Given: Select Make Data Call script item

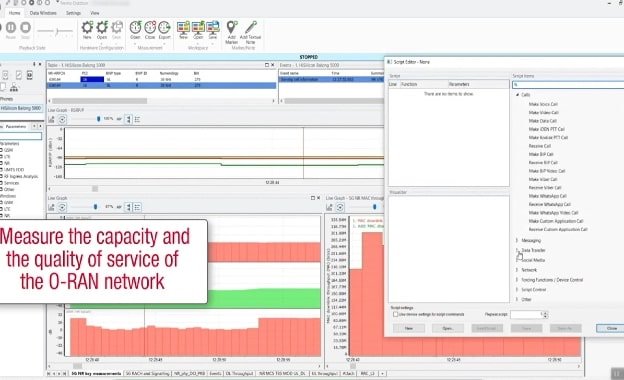Looking at the screenshot, I should [542, 121].
